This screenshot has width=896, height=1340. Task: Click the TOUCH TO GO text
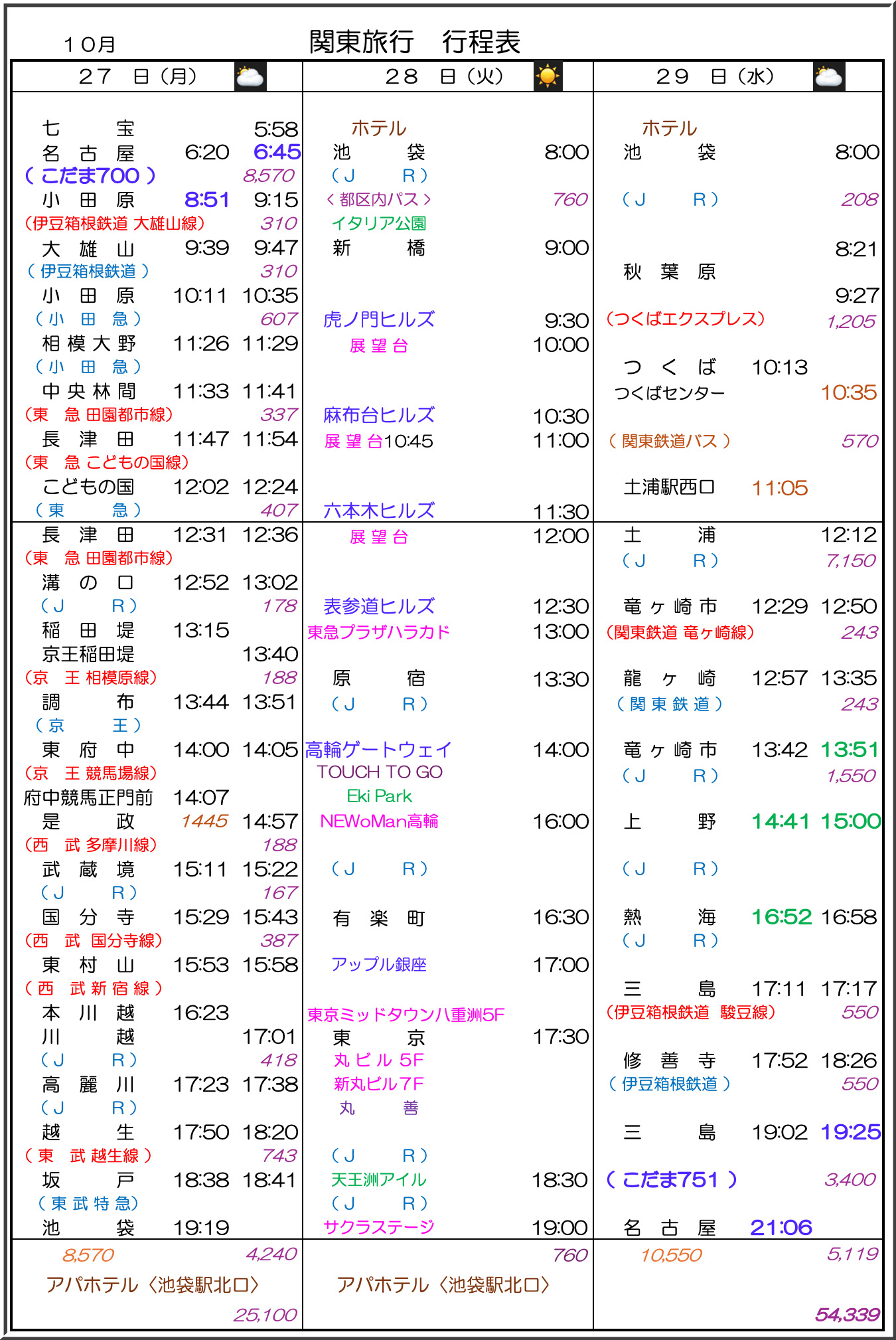tap(379, 772)
